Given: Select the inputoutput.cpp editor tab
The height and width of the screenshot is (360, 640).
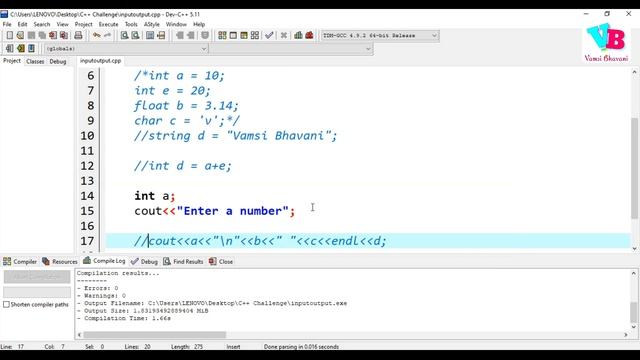Looking at the screenshot, I should tap(100, 61).
